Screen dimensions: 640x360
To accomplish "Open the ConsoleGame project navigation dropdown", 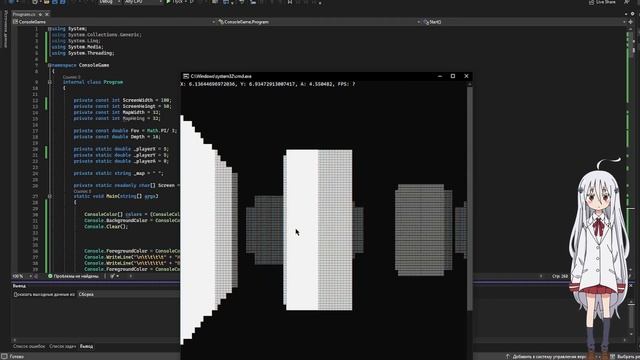I will click(x=113, y=22).
